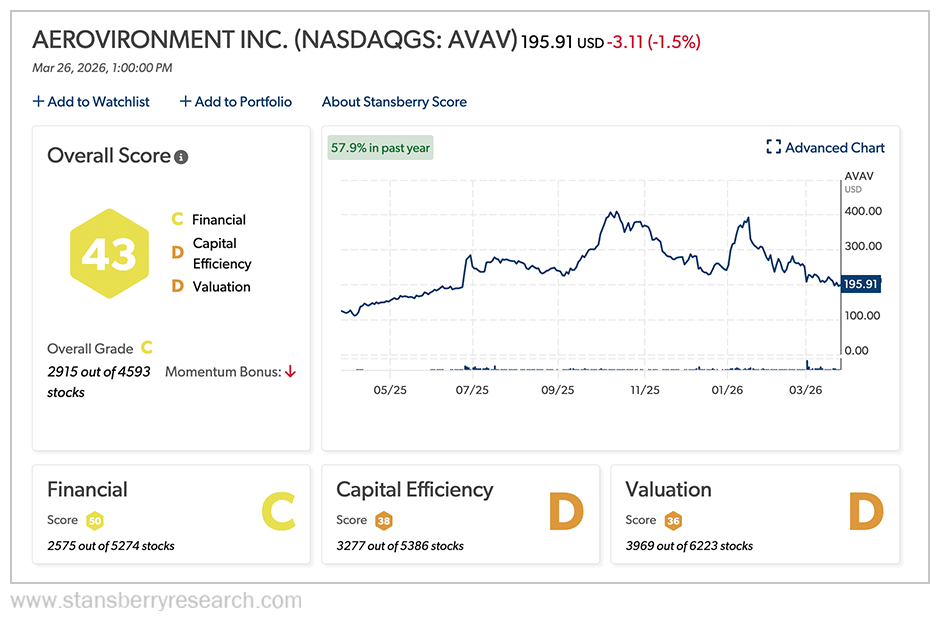Click the Overall Grade C badge

pos(145,348)
